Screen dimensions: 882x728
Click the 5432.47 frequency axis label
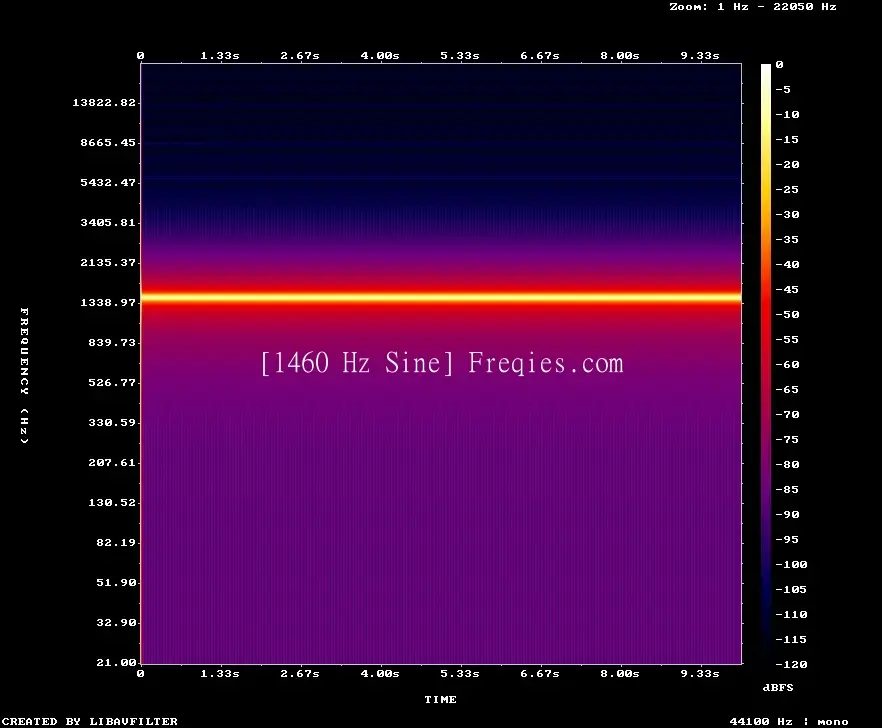tap(108, 182)
